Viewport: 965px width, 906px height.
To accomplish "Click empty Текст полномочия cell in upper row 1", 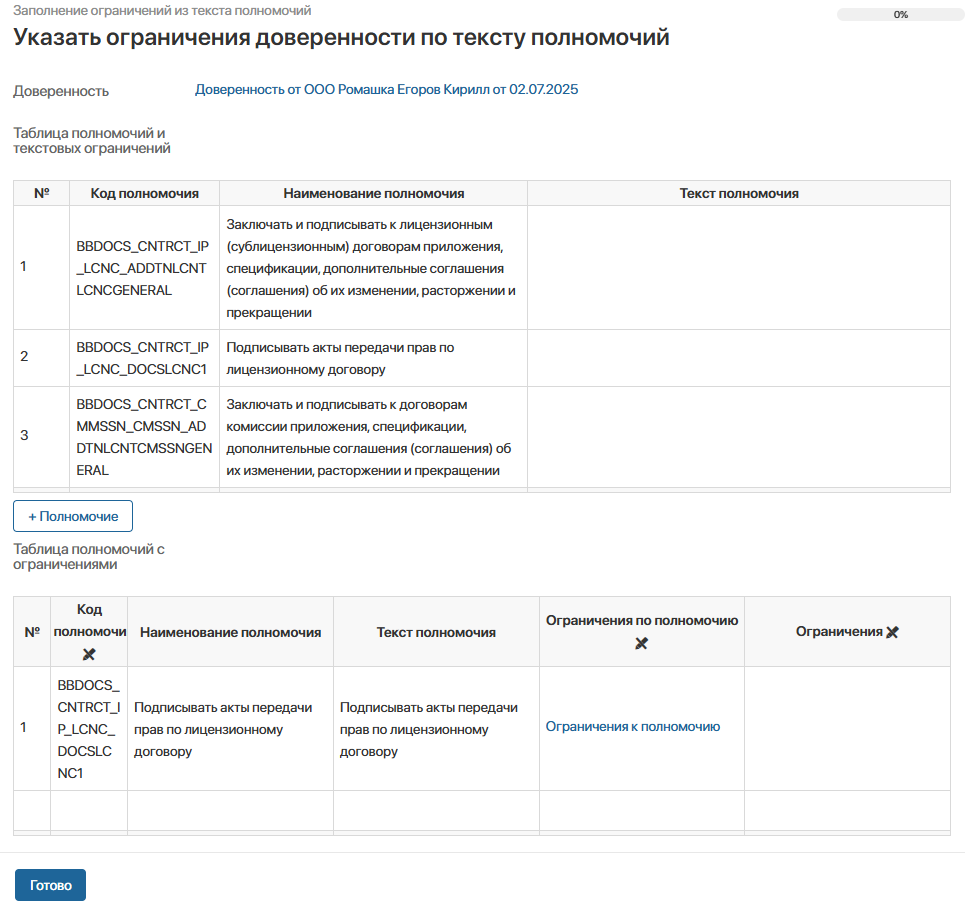I will point(738,268).
